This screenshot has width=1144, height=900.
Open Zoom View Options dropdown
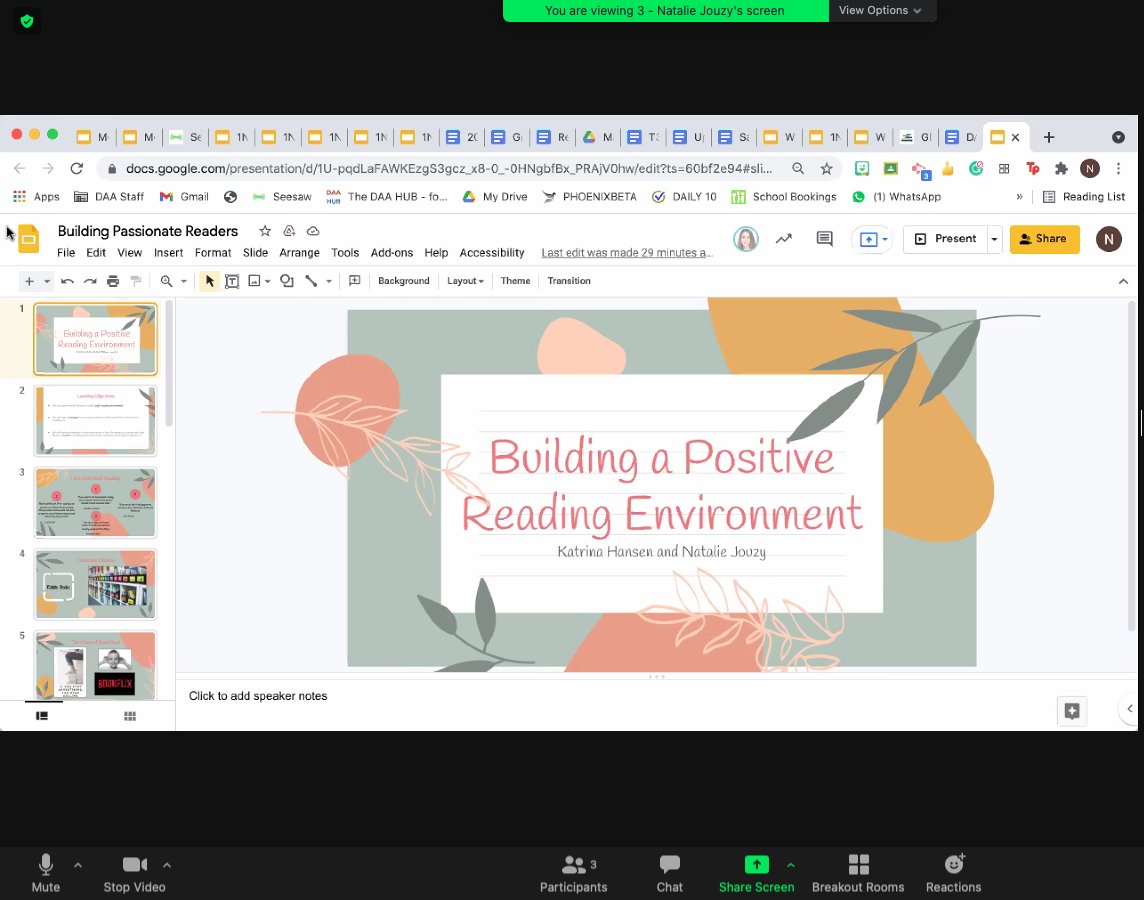(880, 10)
